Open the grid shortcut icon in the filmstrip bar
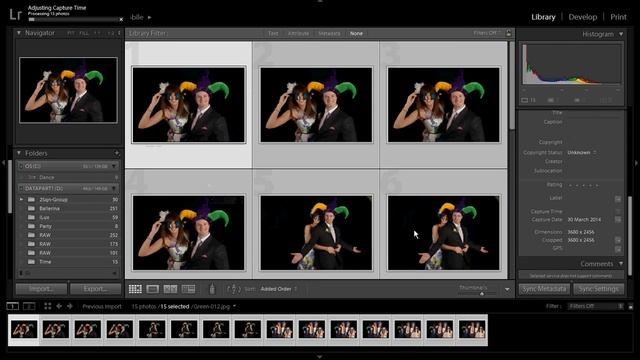Viewport: 640px width, 360px height. click(x=47, y=306)
